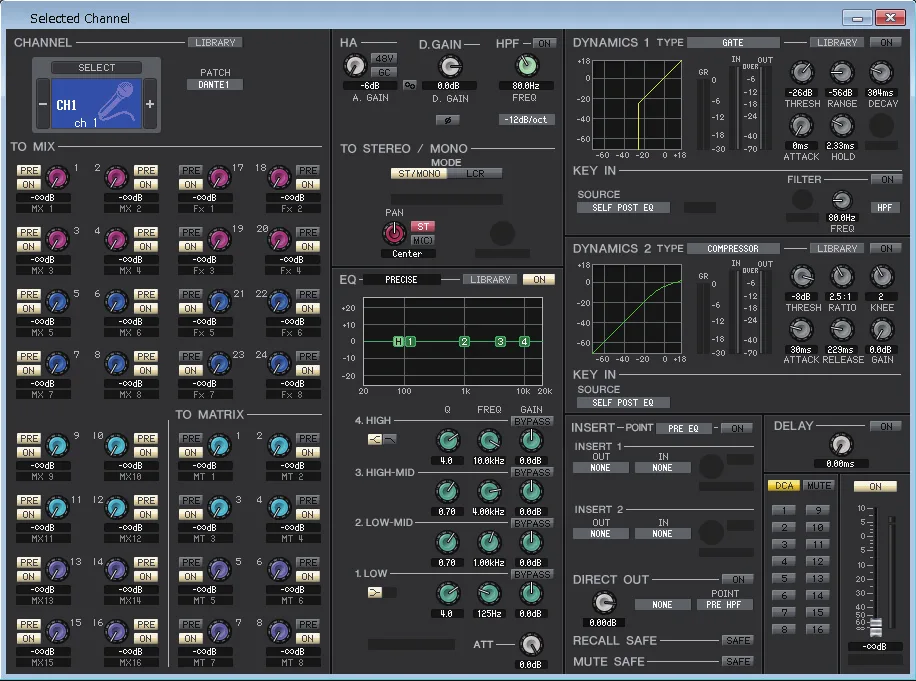Click the RECALL SAFE button
This screenshot has width=916, height=681.
pyautogui.click(x=738, y=641)
